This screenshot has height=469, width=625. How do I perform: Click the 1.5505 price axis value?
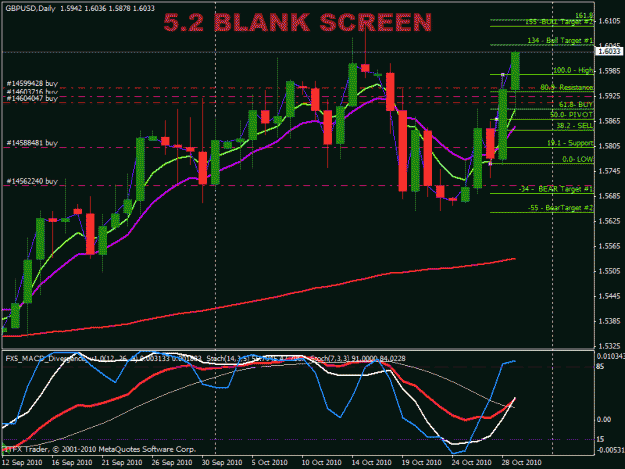coord(609,271)
